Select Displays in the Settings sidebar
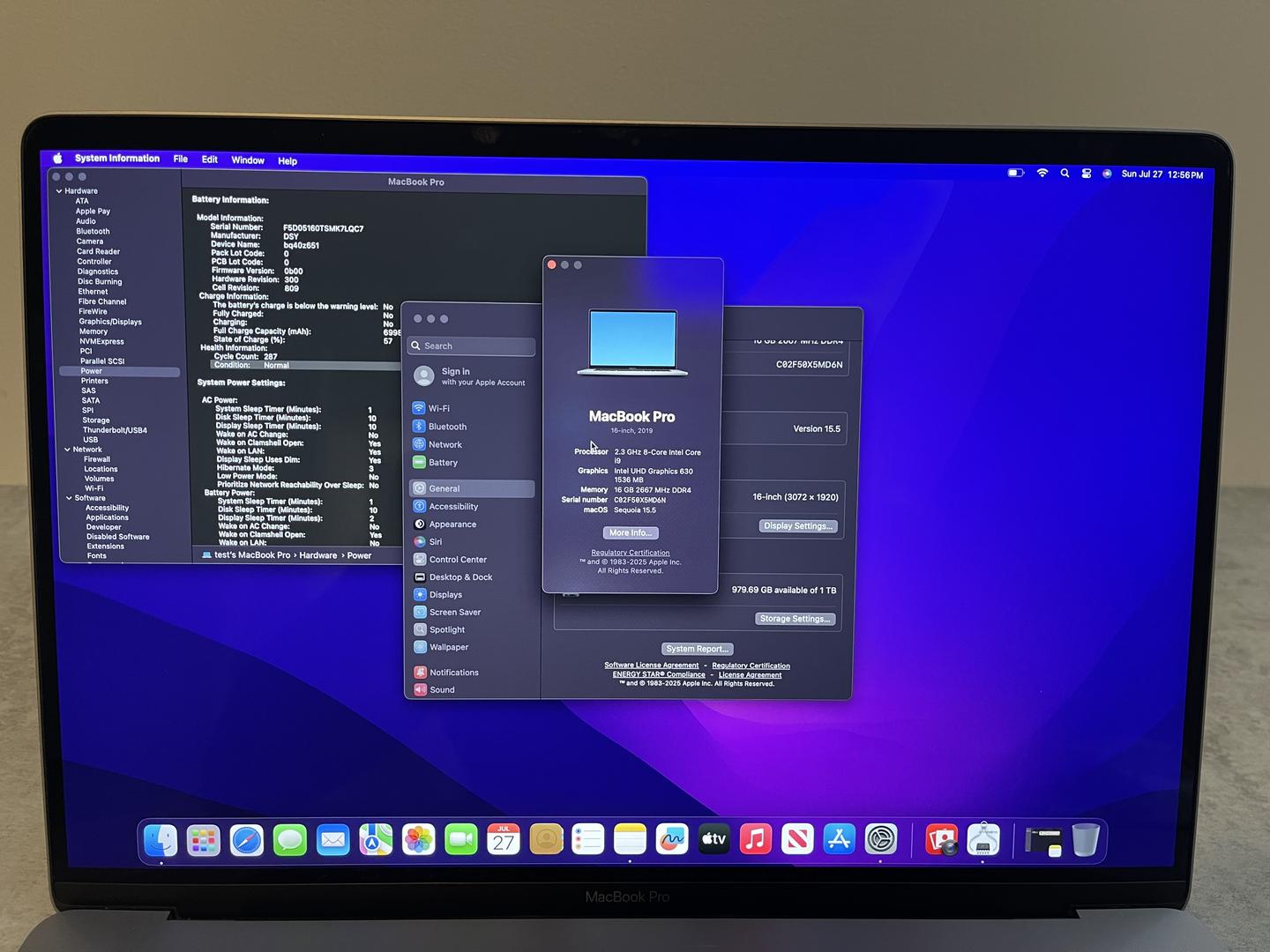 pyautogui.click(x=472, y=595)
